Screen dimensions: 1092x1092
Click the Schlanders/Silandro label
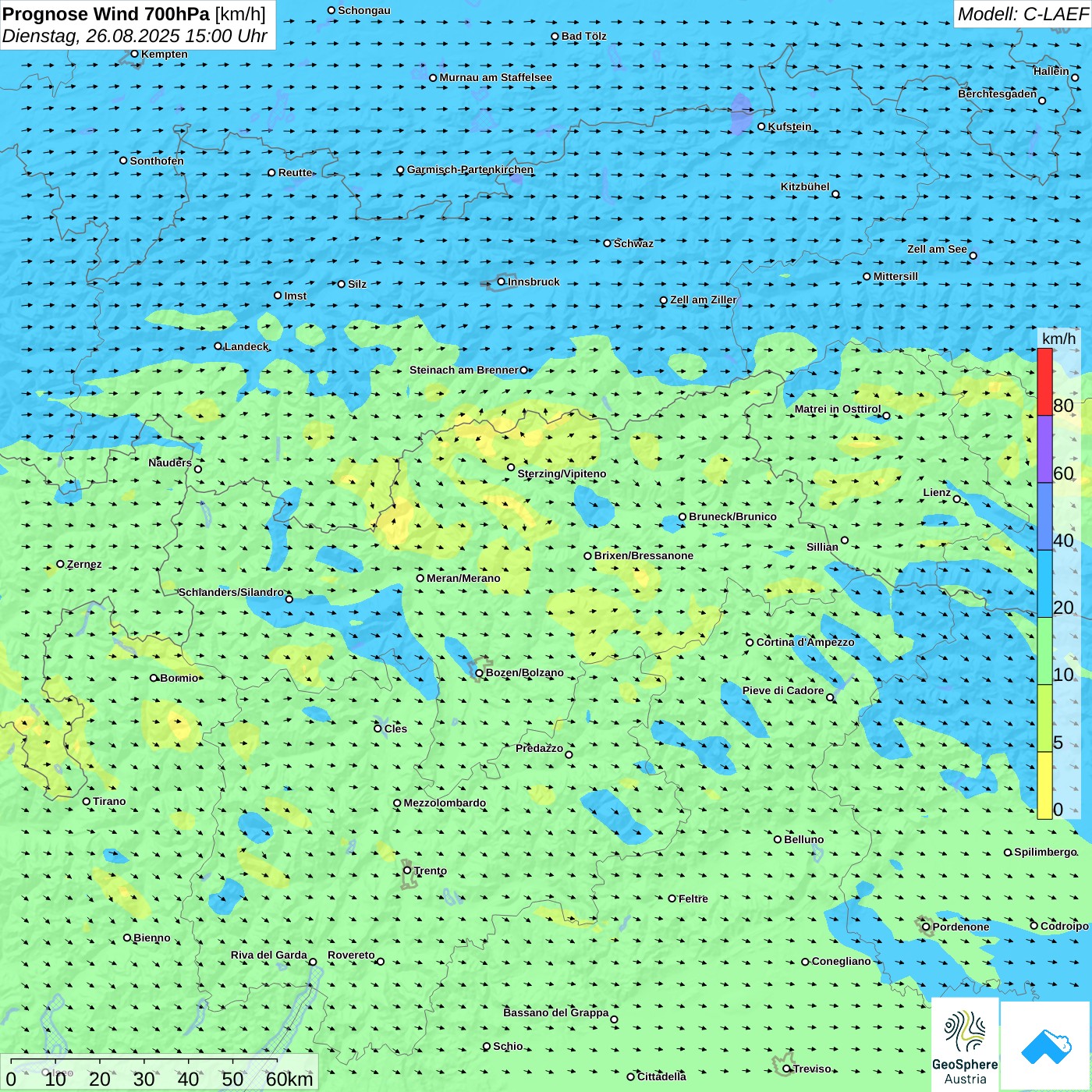click(231, 592)
